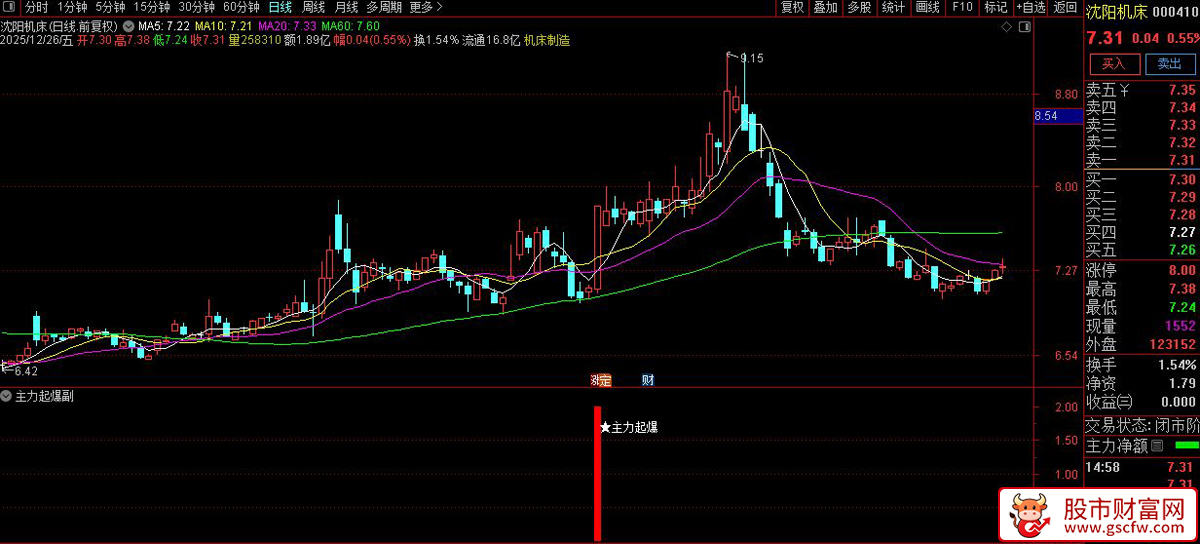The height and width of the screenshot is (544, 1200).
Task: Click the 净资 value 1.79
Action: 1181,383
